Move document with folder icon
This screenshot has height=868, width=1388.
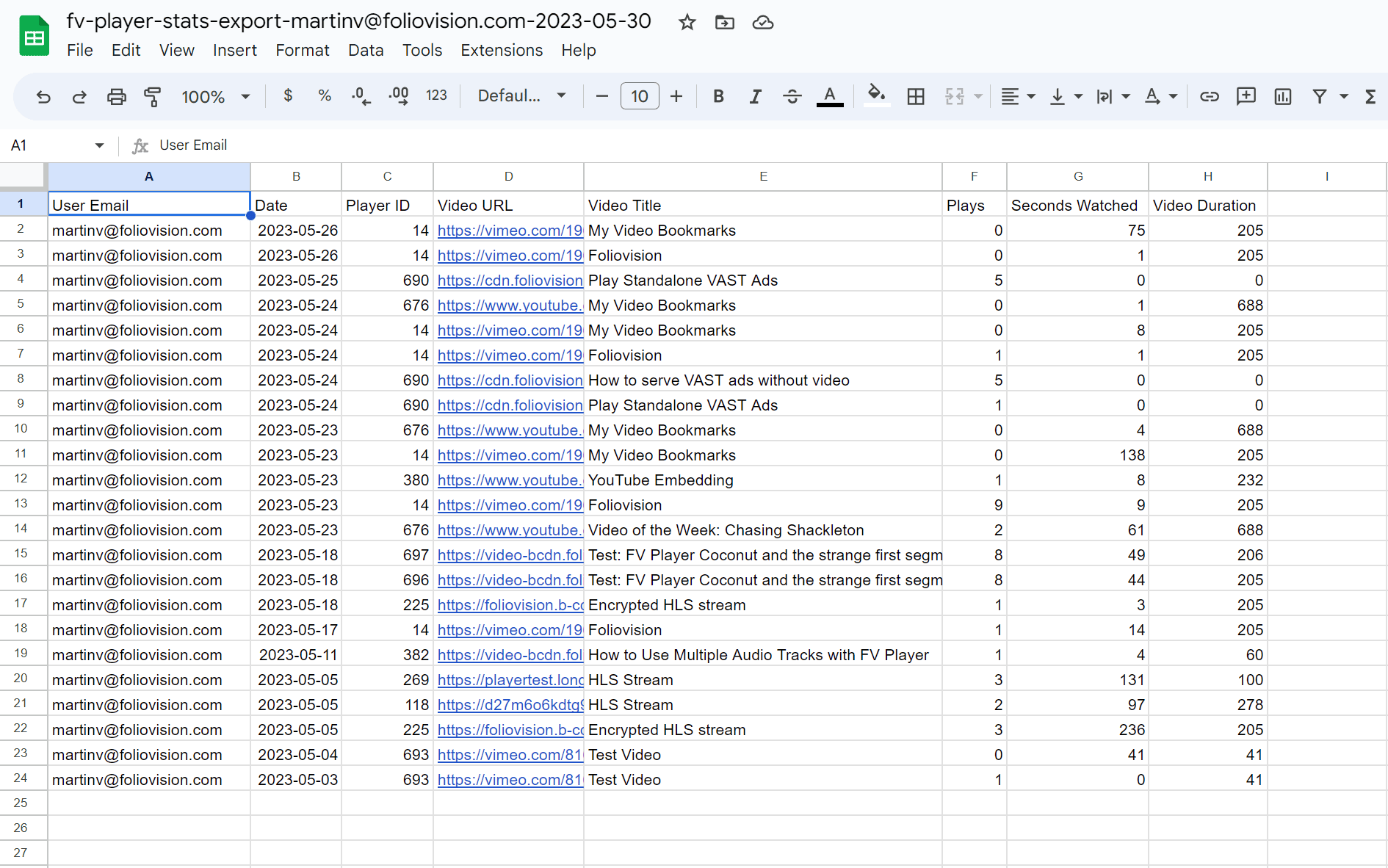pyautogui.click(x=725, y=22)
